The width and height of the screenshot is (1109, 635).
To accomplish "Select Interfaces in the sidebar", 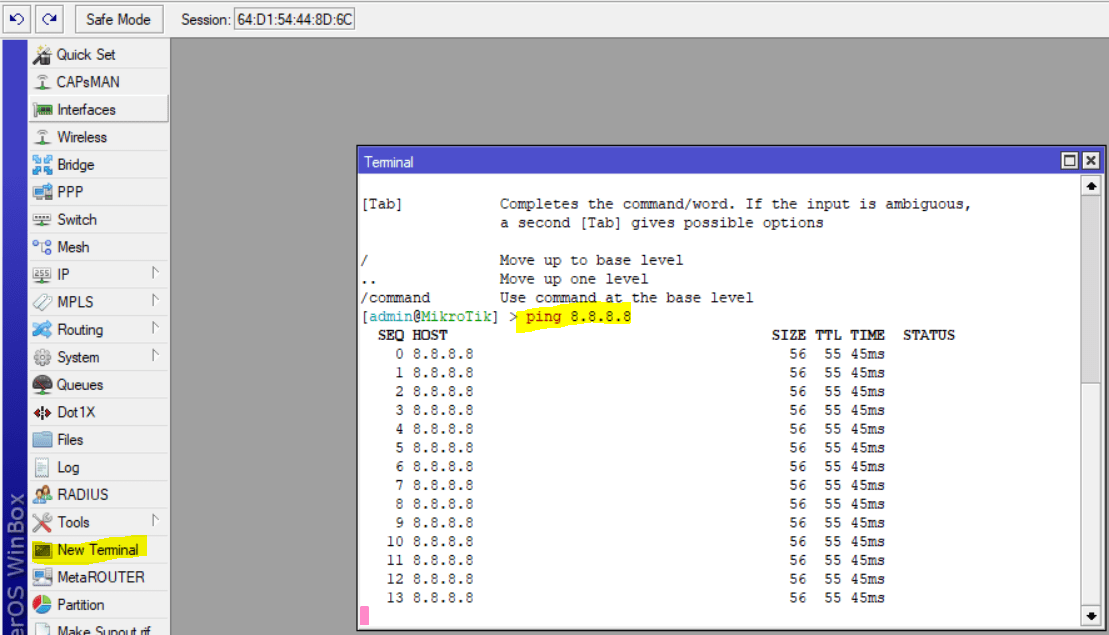I will pyautogui.click(x=86, y=110).
